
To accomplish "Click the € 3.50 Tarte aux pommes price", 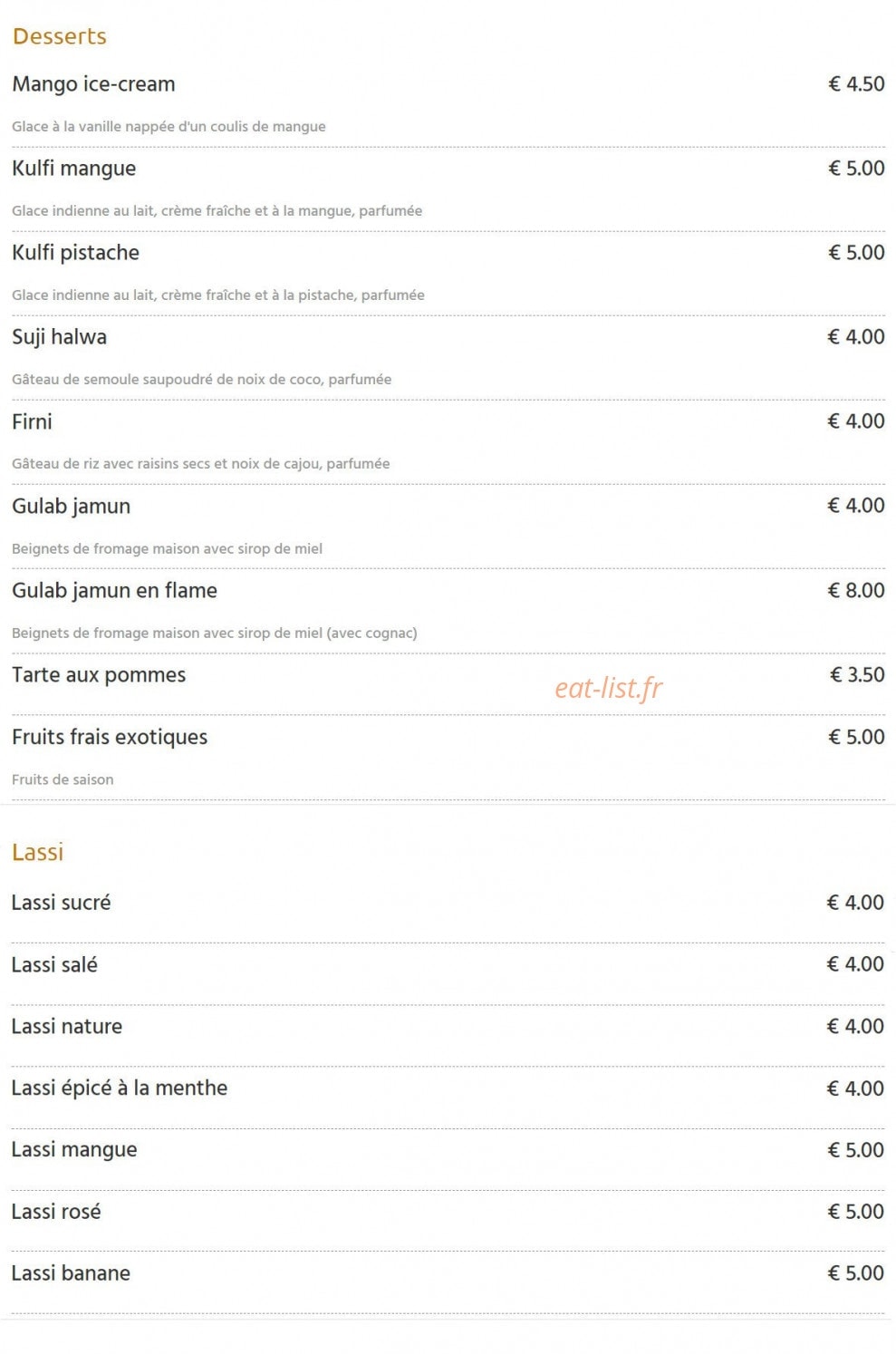I will [x=857, y=675].
